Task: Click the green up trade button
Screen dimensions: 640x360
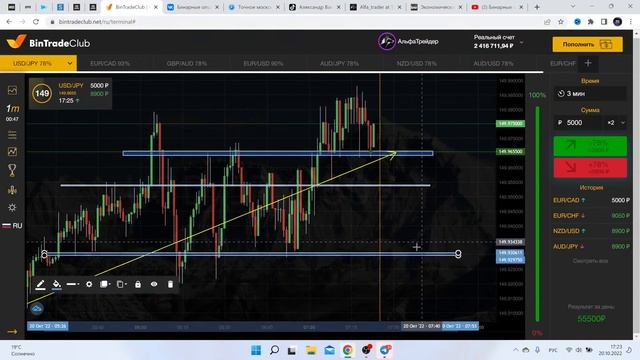Action: (590, 147)
